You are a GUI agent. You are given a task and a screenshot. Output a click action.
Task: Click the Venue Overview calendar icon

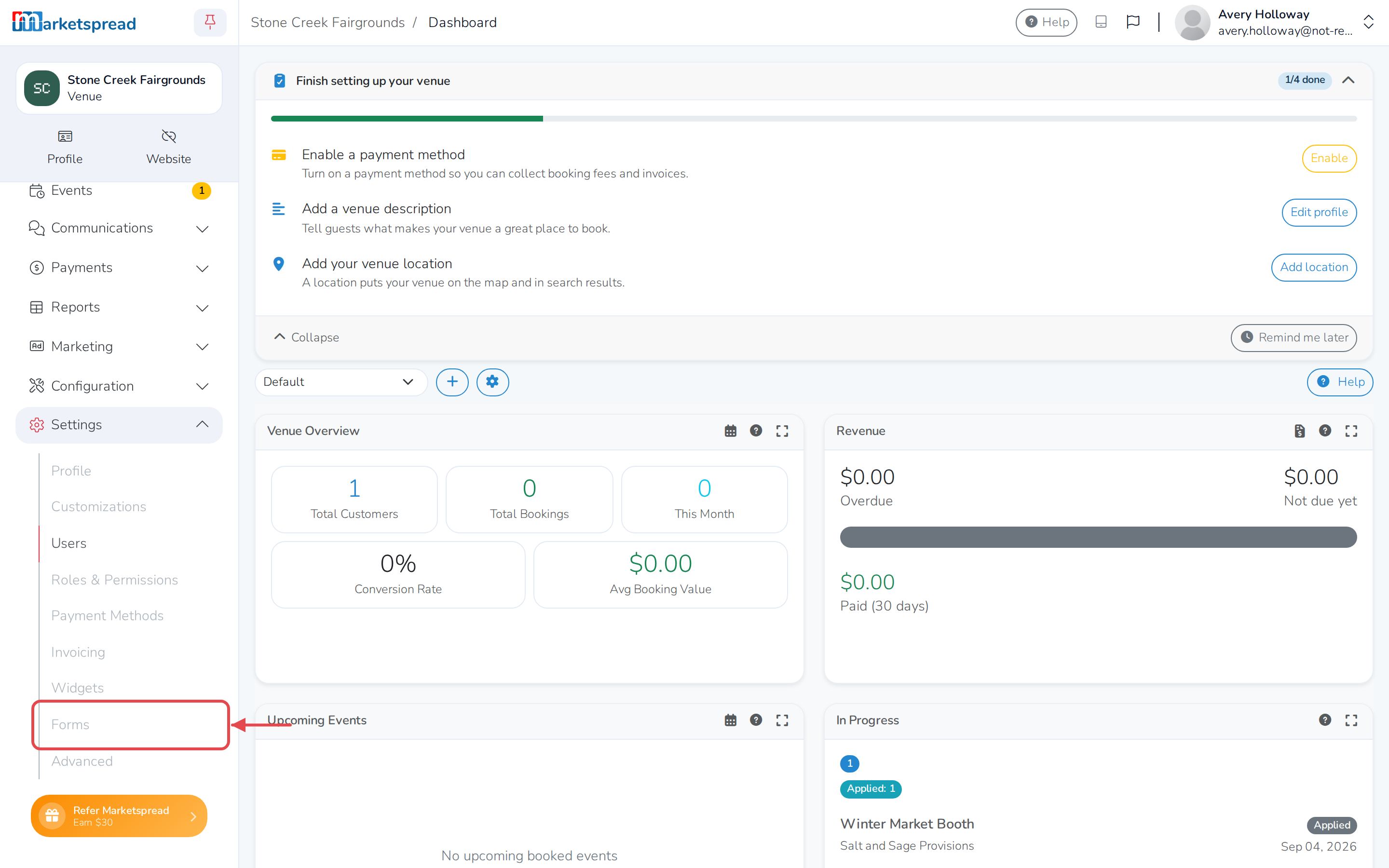(730, 431)
